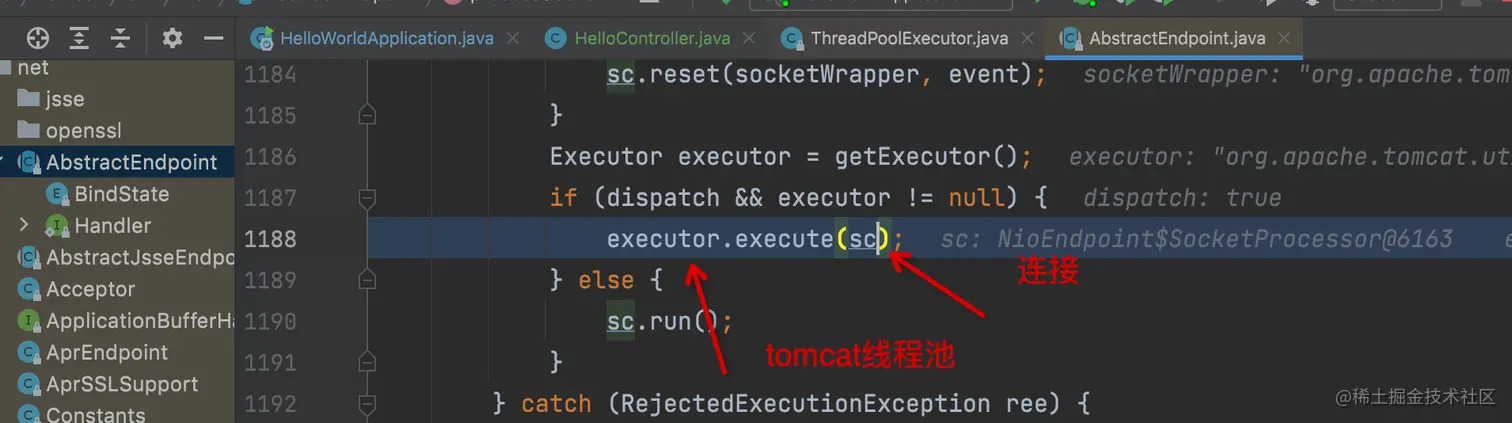Close the HelloWorldApplication.java tab

513,39
